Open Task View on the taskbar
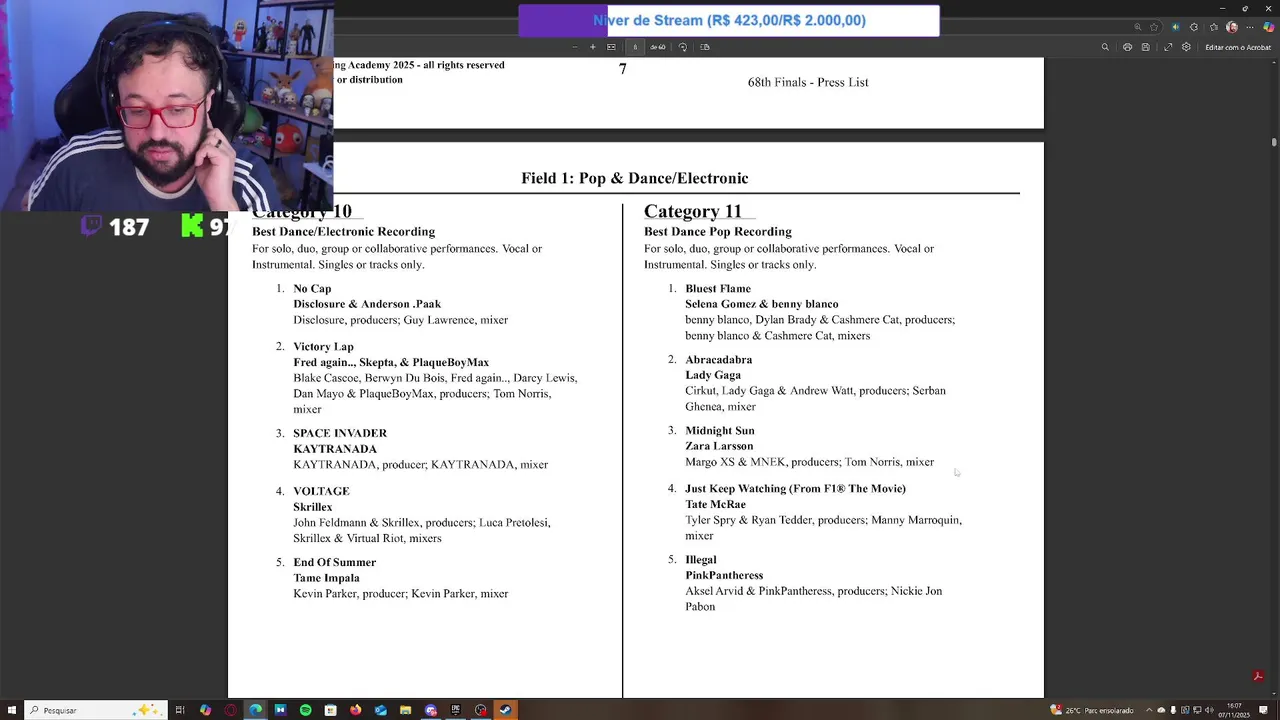Screen dimensions: 1280x720 [180, 710]
